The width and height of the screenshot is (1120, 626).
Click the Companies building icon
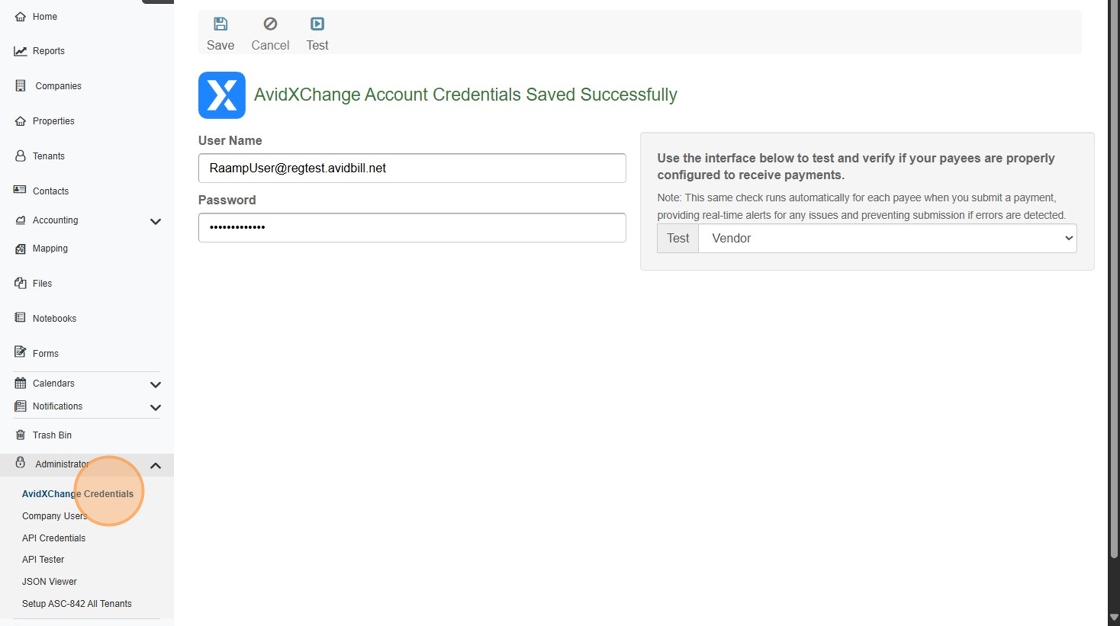(x=20, y=86)
